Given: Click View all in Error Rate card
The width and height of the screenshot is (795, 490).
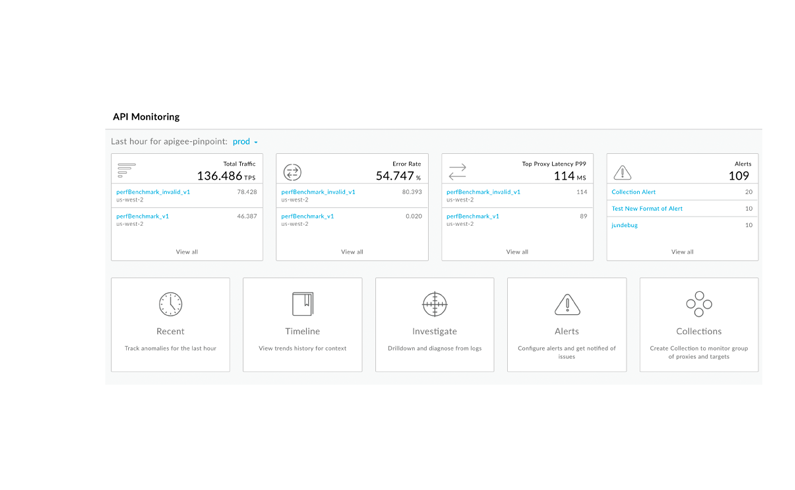Looking at the screenshot, I should [352, 252].
